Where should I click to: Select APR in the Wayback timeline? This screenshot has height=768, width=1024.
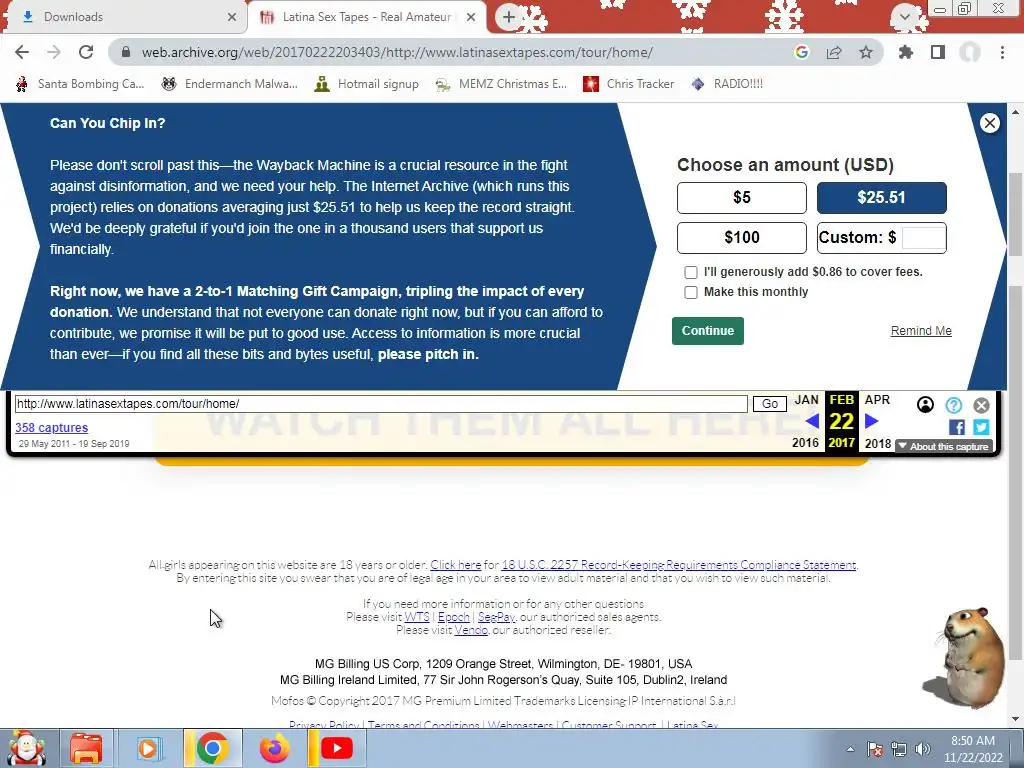pos(877,400)
